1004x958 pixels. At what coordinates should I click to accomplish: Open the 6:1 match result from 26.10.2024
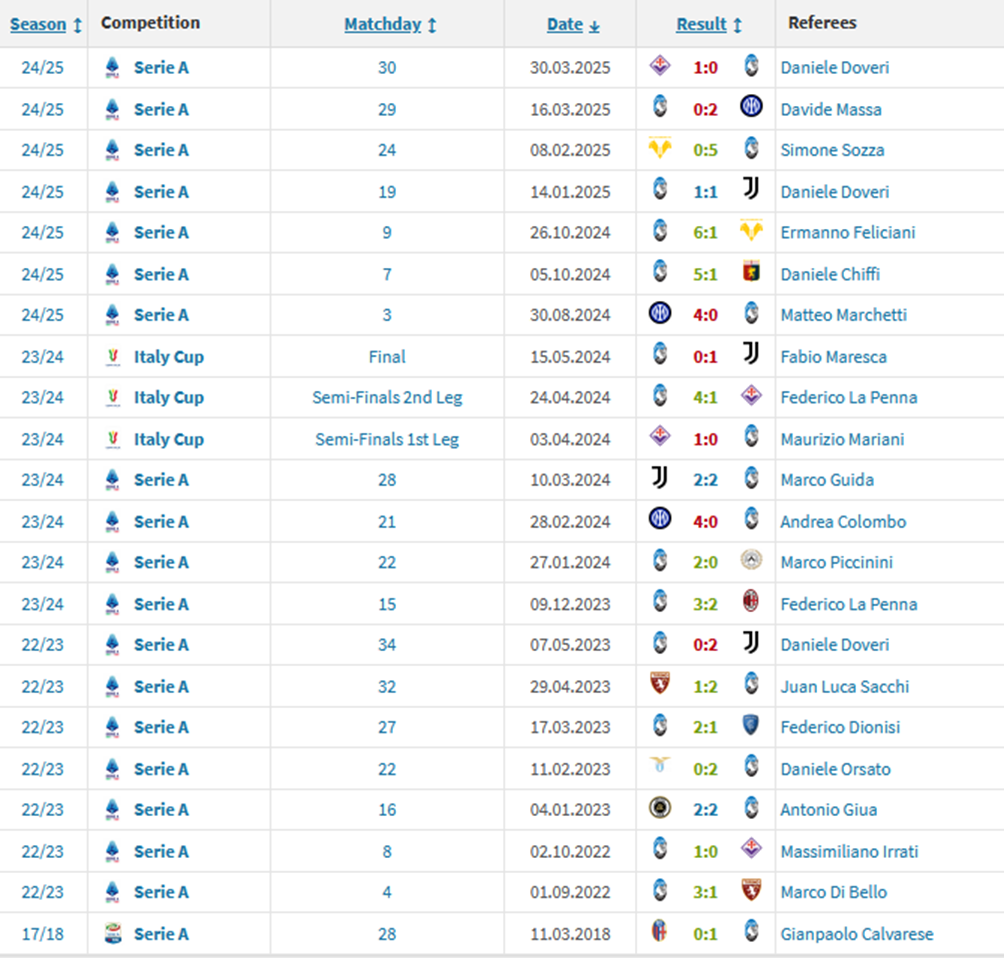point(705,232)
